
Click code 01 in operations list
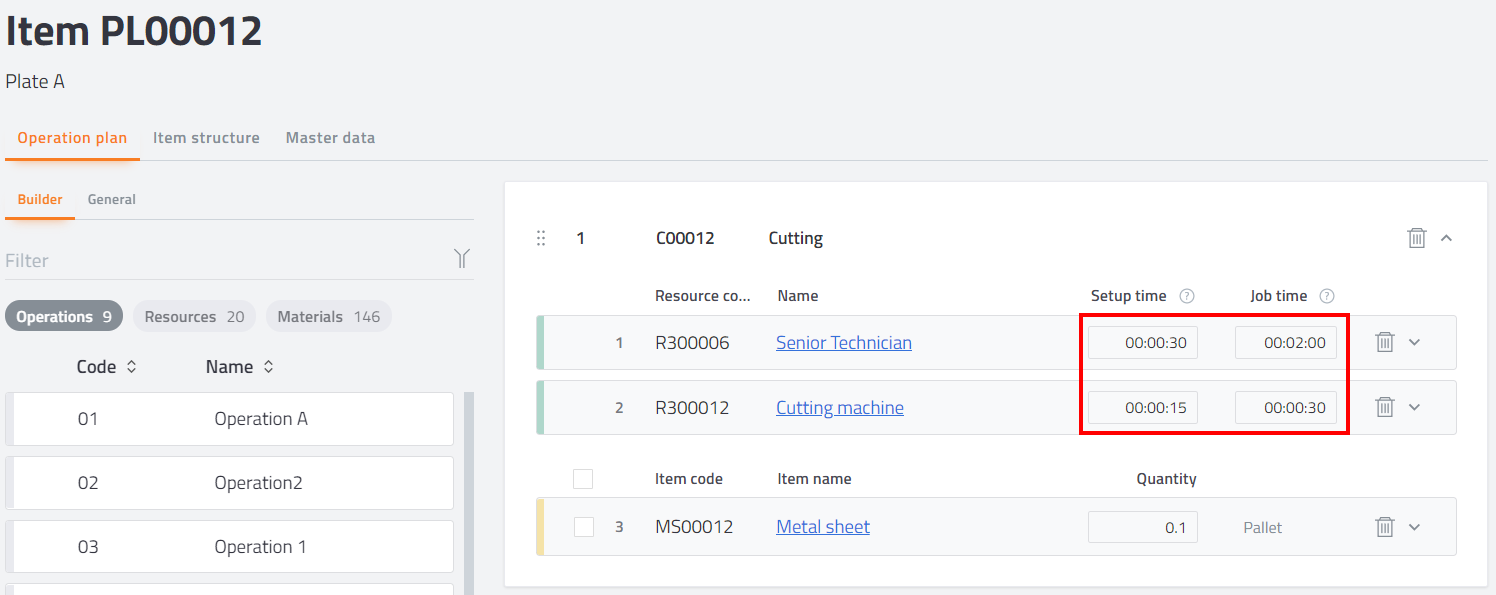88,419
